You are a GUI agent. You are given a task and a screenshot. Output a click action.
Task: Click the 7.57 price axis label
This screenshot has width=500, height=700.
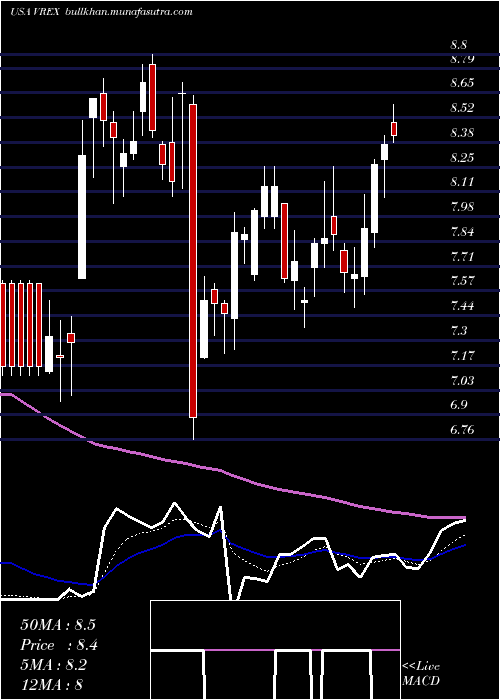click(462, 281)
